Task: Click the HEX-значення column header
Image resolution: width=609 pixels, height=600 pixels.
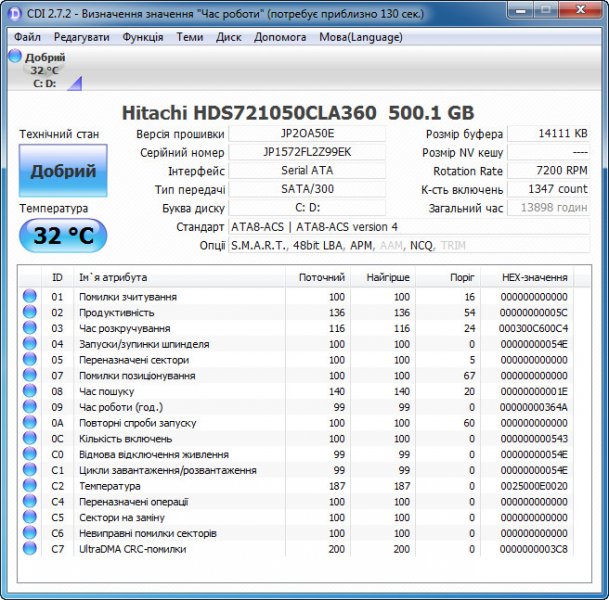Action: [x=527, y=277]
